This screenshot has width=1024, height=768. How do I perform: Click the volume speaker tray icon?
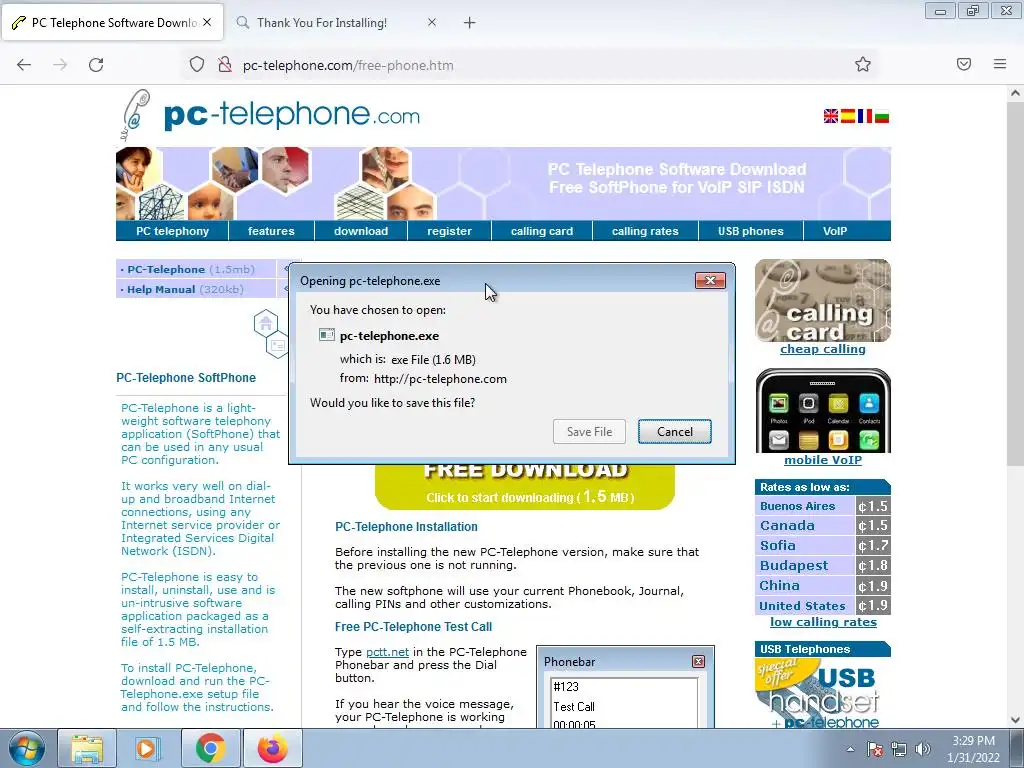[x=923, y=749]
